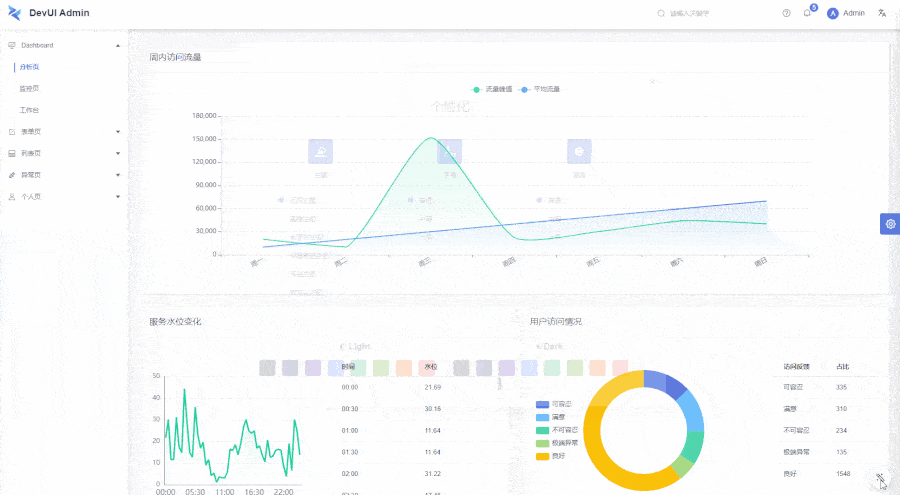This screenshot has height=495, width=900.
Task: Expand the 列表页 menu arrow
Action: [x=118, y=153]
